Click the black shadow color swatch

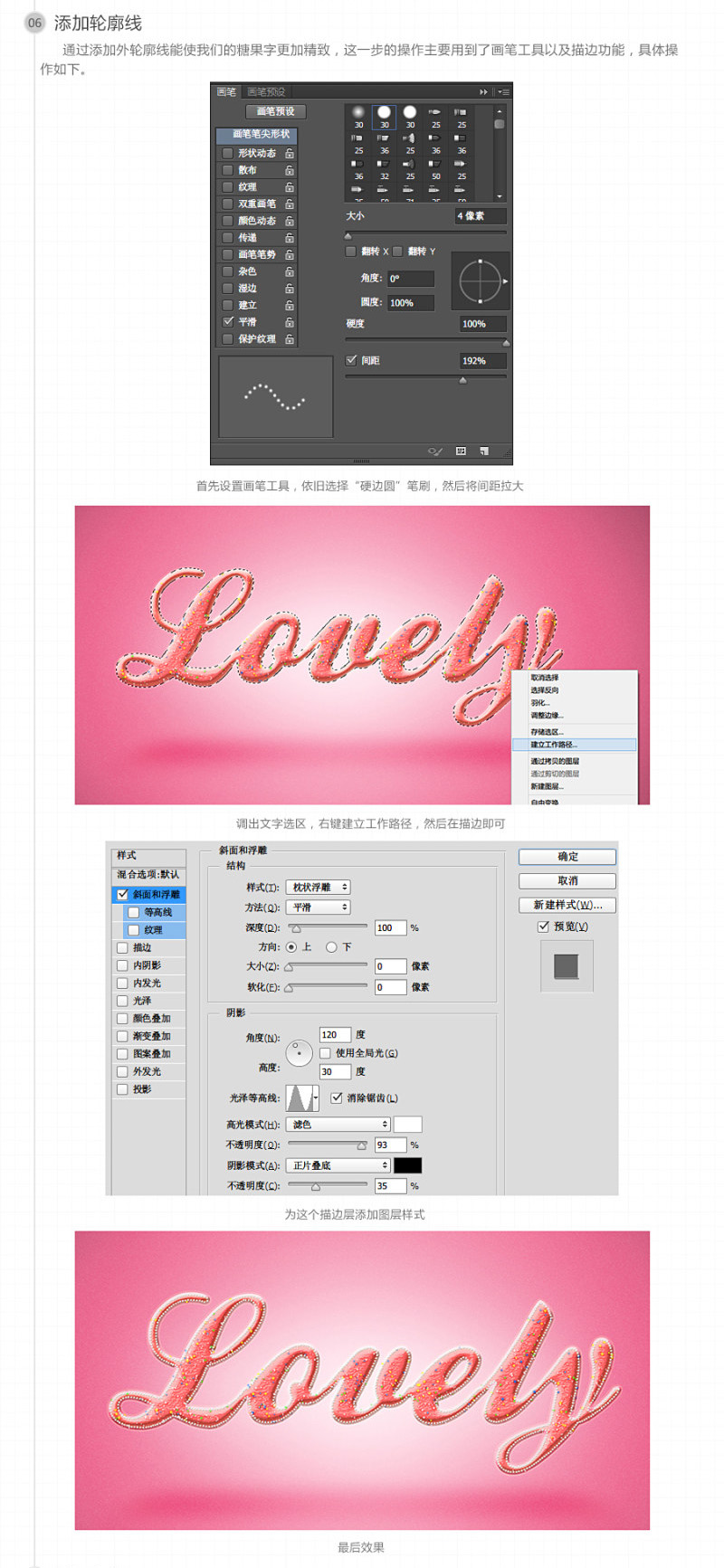pos(407,1165)
